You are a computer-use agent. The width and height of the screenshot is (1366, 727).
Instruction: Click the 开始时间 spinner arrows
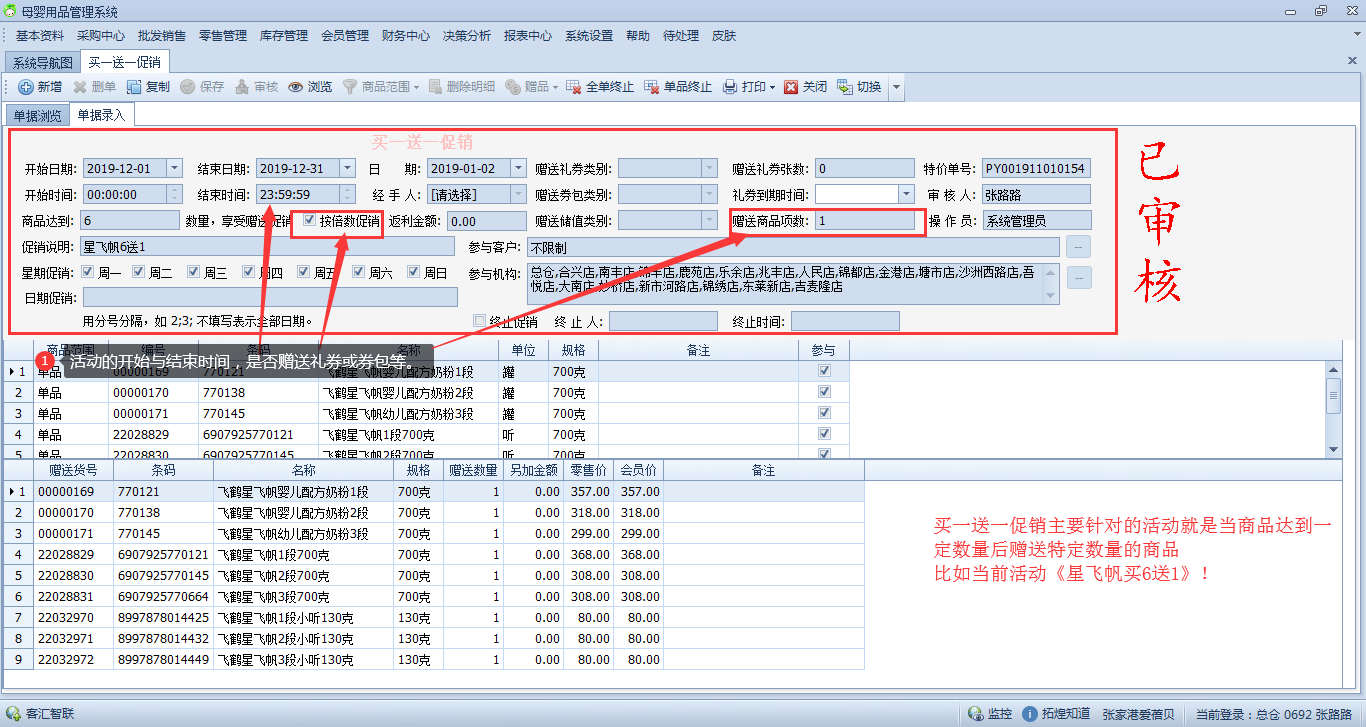175,194
